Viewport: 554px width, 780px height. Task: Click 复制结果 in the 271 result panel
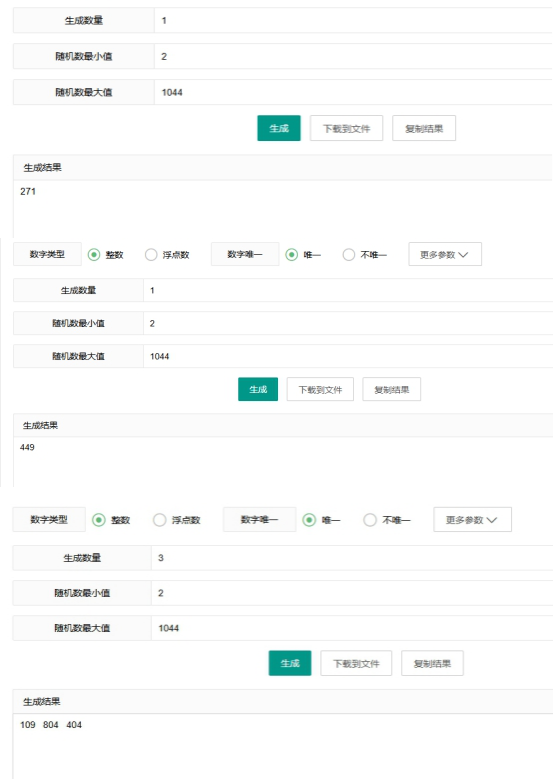[x=424, y=128]
